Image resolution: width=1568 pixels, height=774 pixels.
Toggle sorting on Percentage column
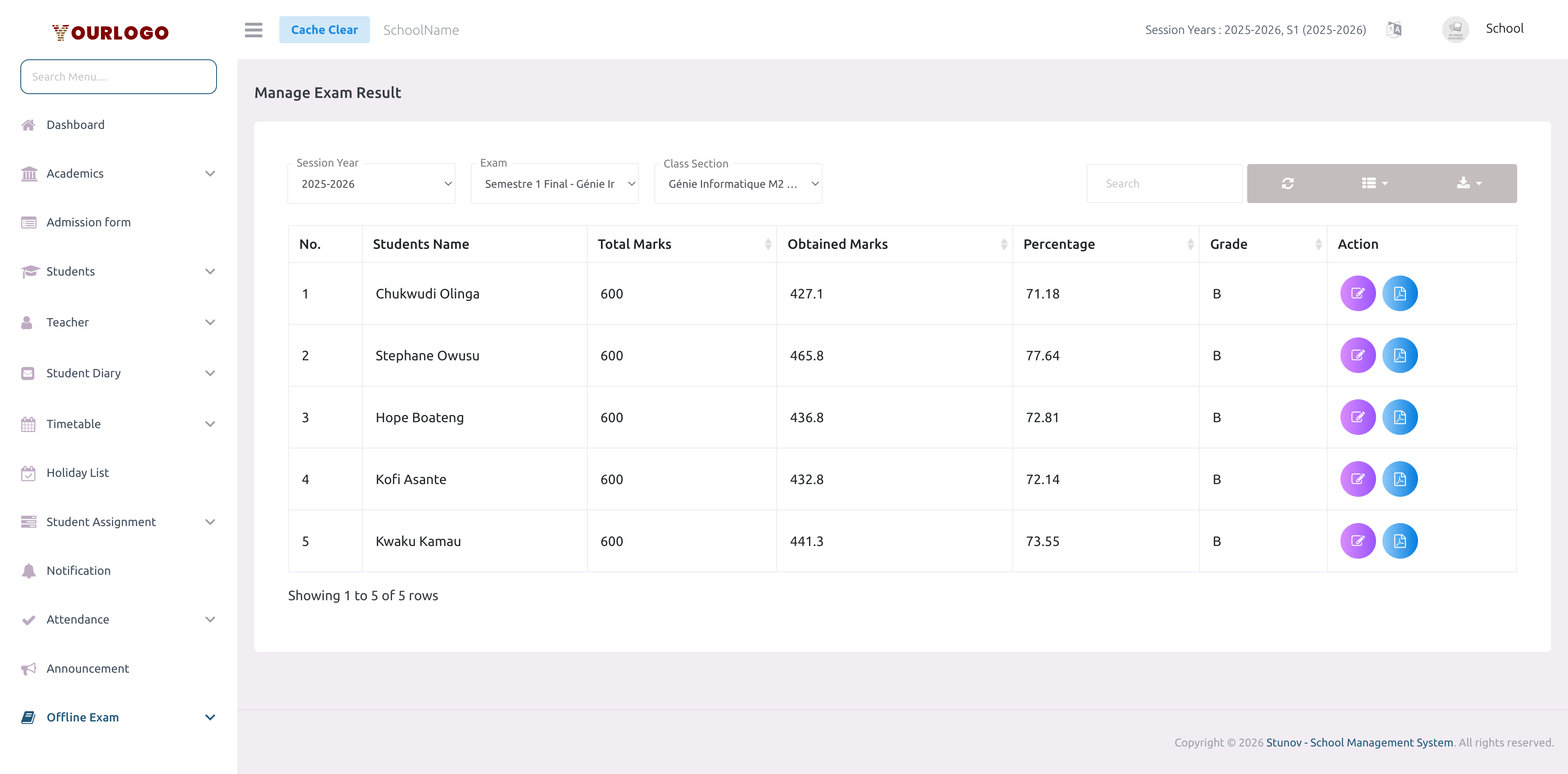pyautogui.click(x=1191, y=244)
